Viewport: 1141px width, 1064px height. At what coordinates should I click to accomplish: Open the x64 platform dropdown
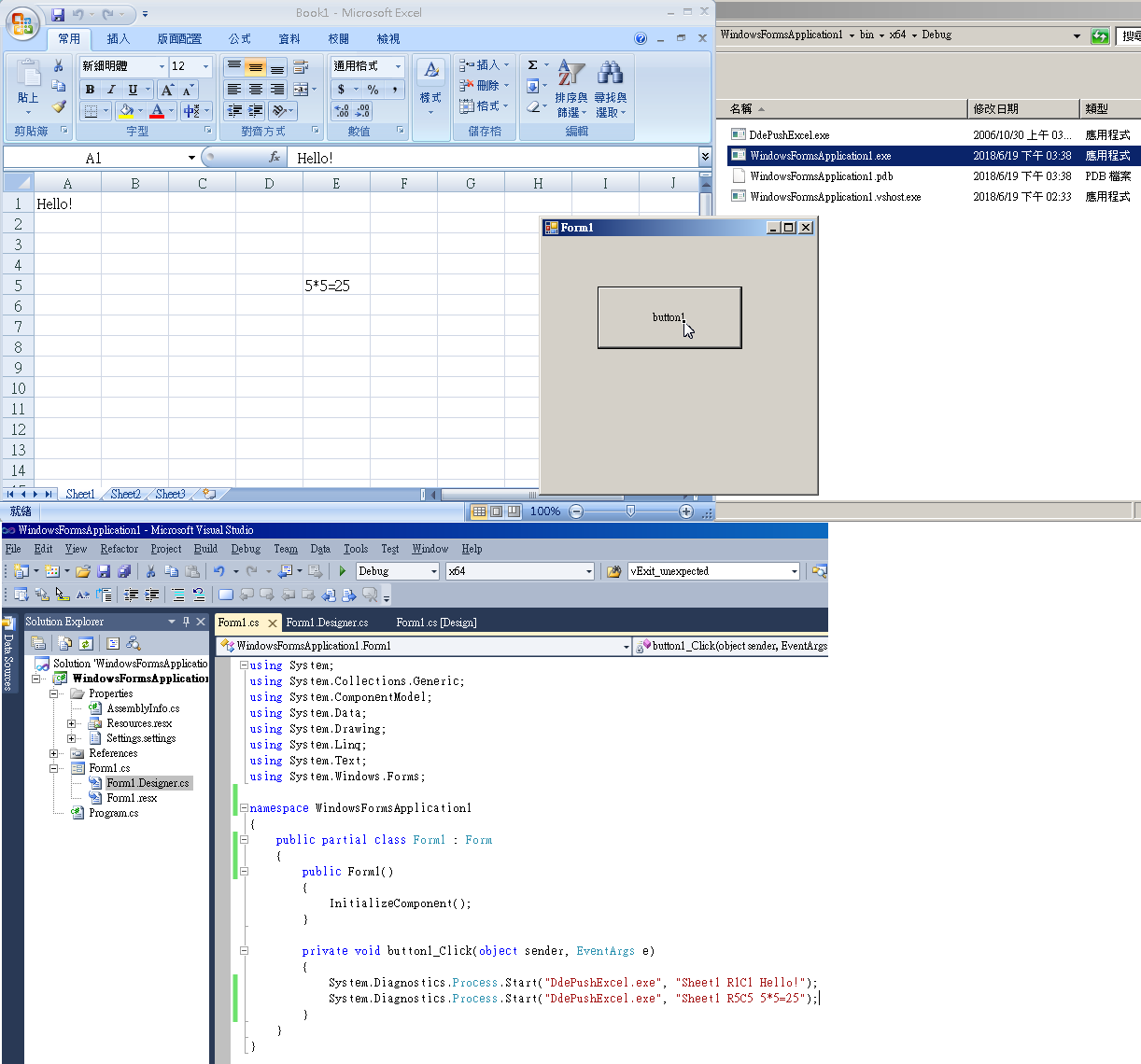[x=588, y=571]
